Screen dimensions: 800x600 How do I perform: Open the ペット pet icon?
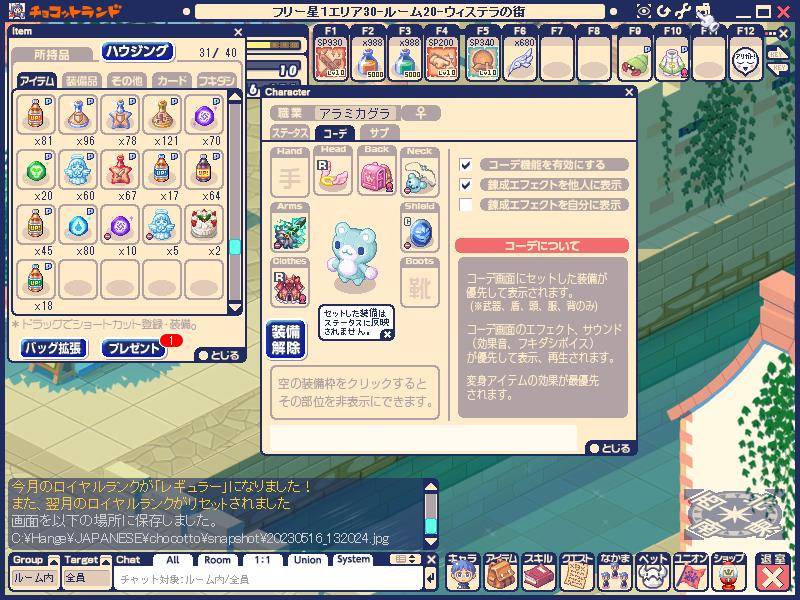coord(653,572)
